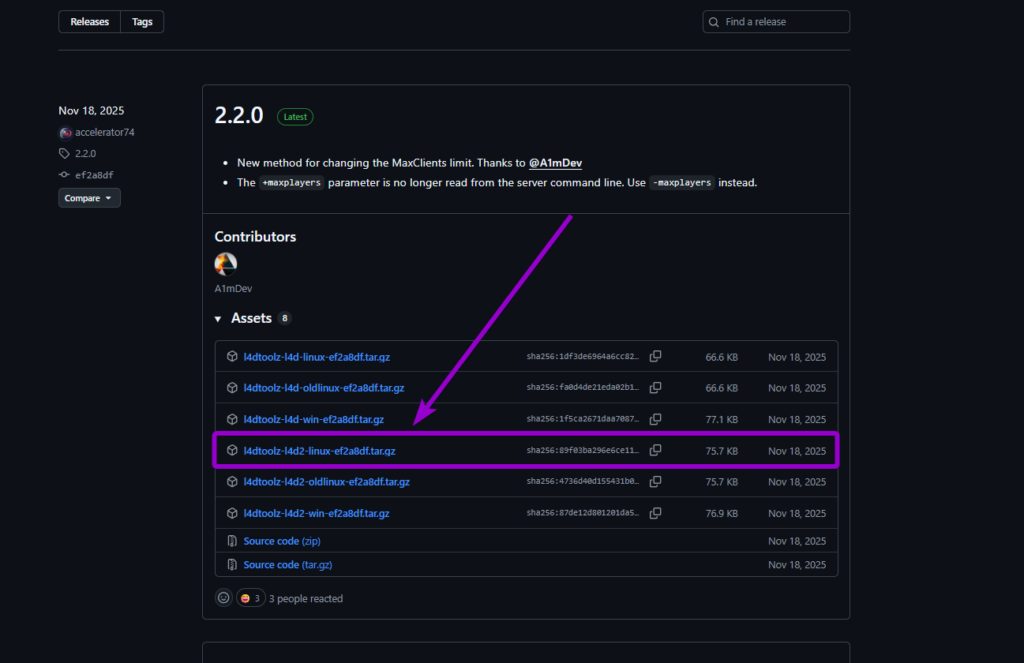Copy the checksum of l4dtoolz-l4d2-win asset
Viewport: 1024px width, 663px height.
click(x=655, y=513)
